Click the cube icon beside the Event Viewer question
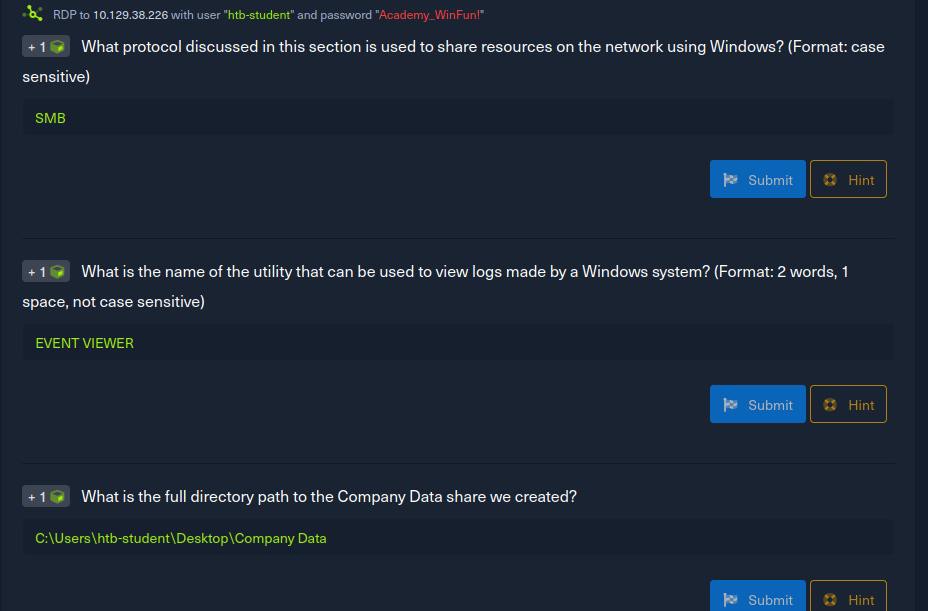The image size is (928, 611). pyautogui.click(x=57, y=272)
